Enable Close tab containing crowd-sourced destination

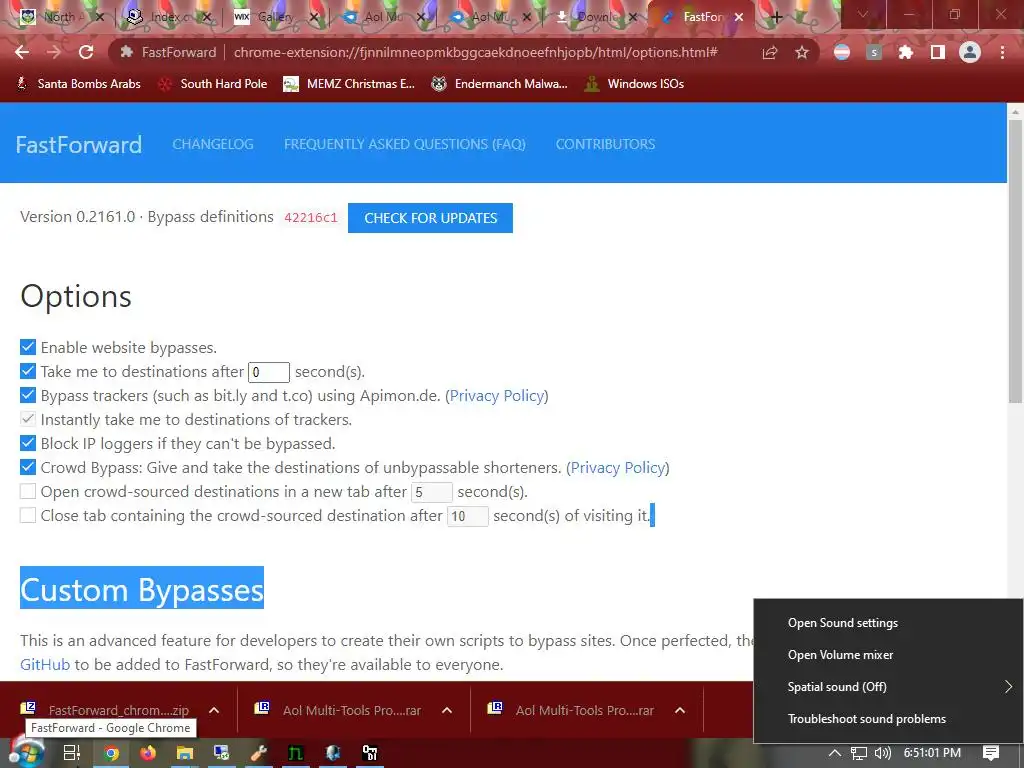click(27, 515)
